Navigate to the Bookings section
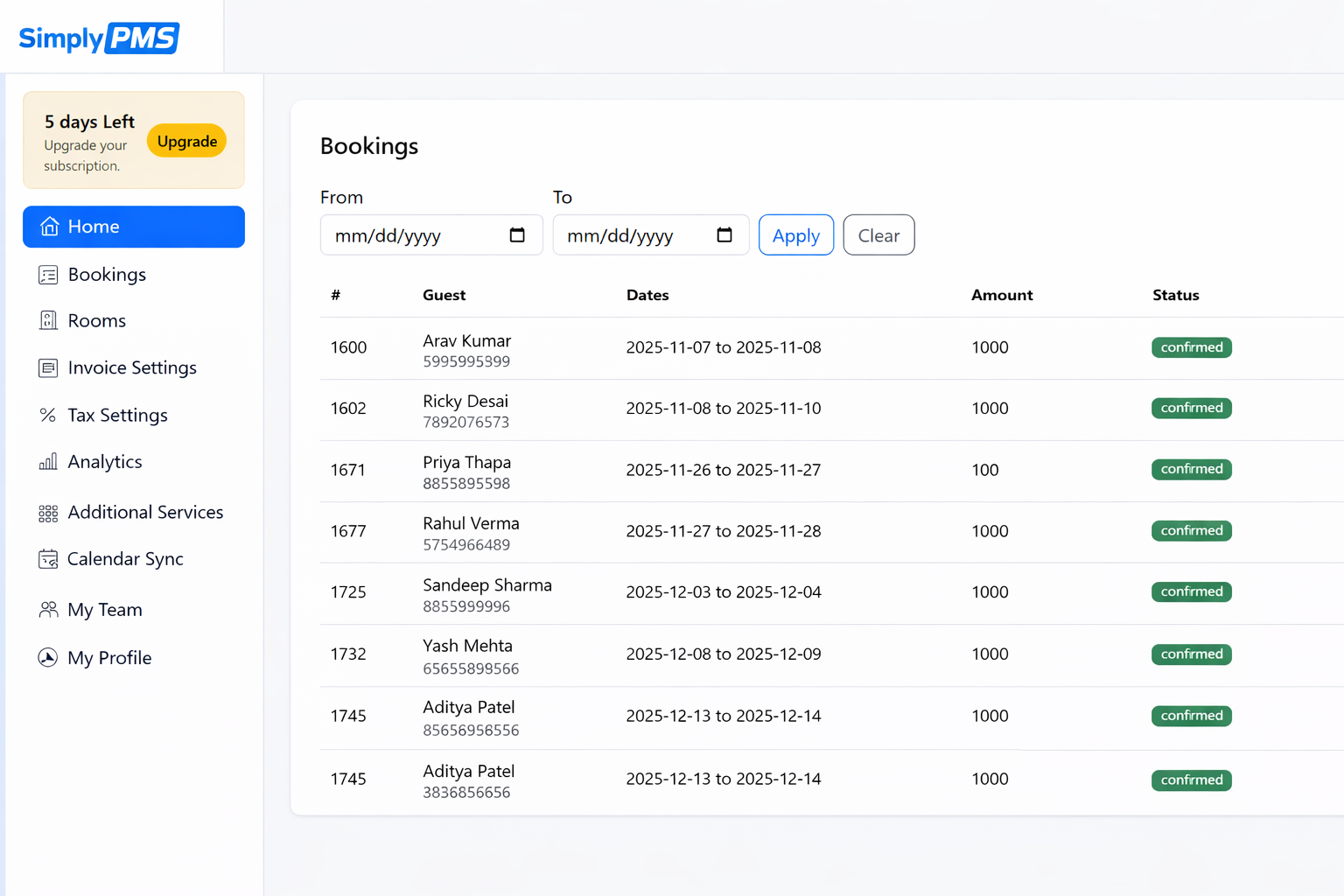This screenshot has width=1344, height=896. coord(107,274)
